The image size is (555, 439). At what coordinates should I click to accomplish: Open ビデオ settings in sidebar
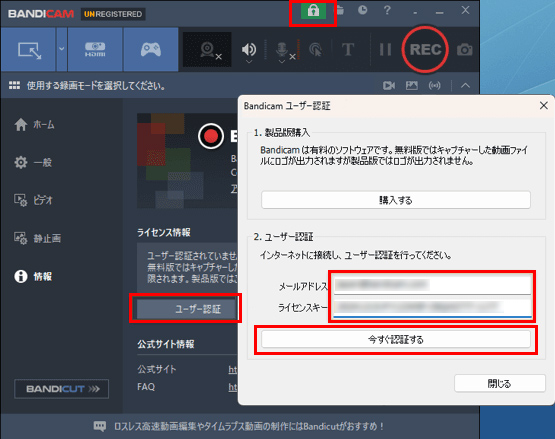coord(33,200)
